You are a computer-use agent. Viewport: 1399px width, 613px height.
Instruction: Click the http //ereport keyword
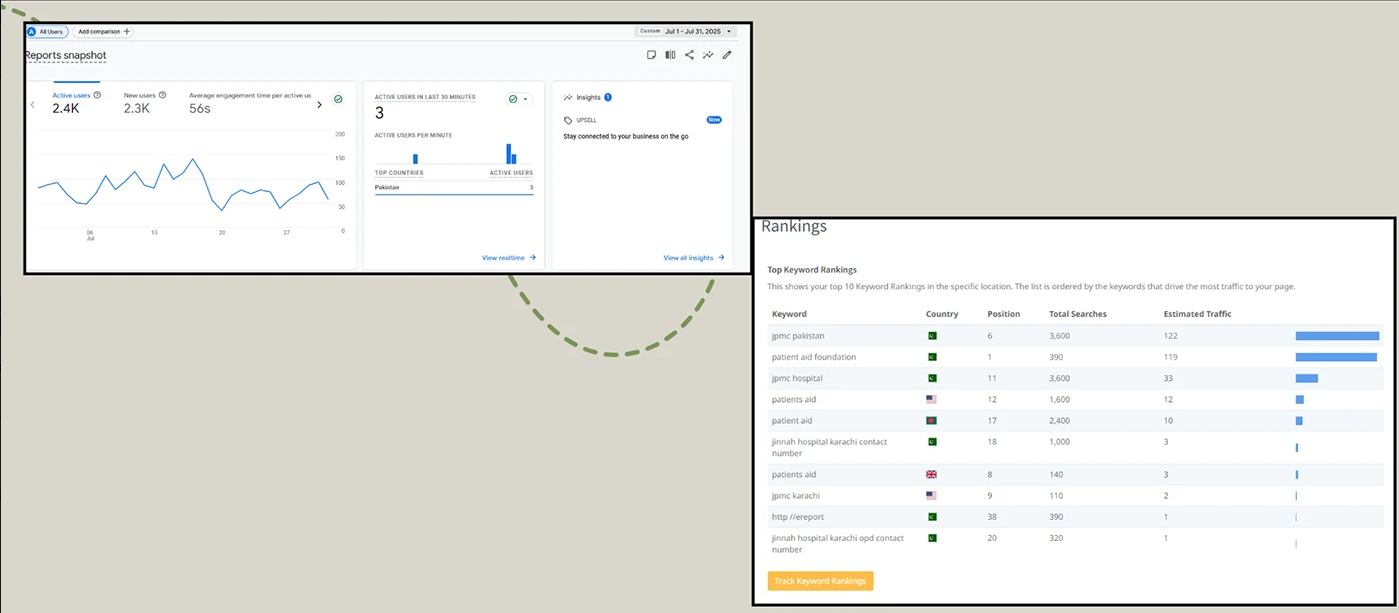click(798, 517)
